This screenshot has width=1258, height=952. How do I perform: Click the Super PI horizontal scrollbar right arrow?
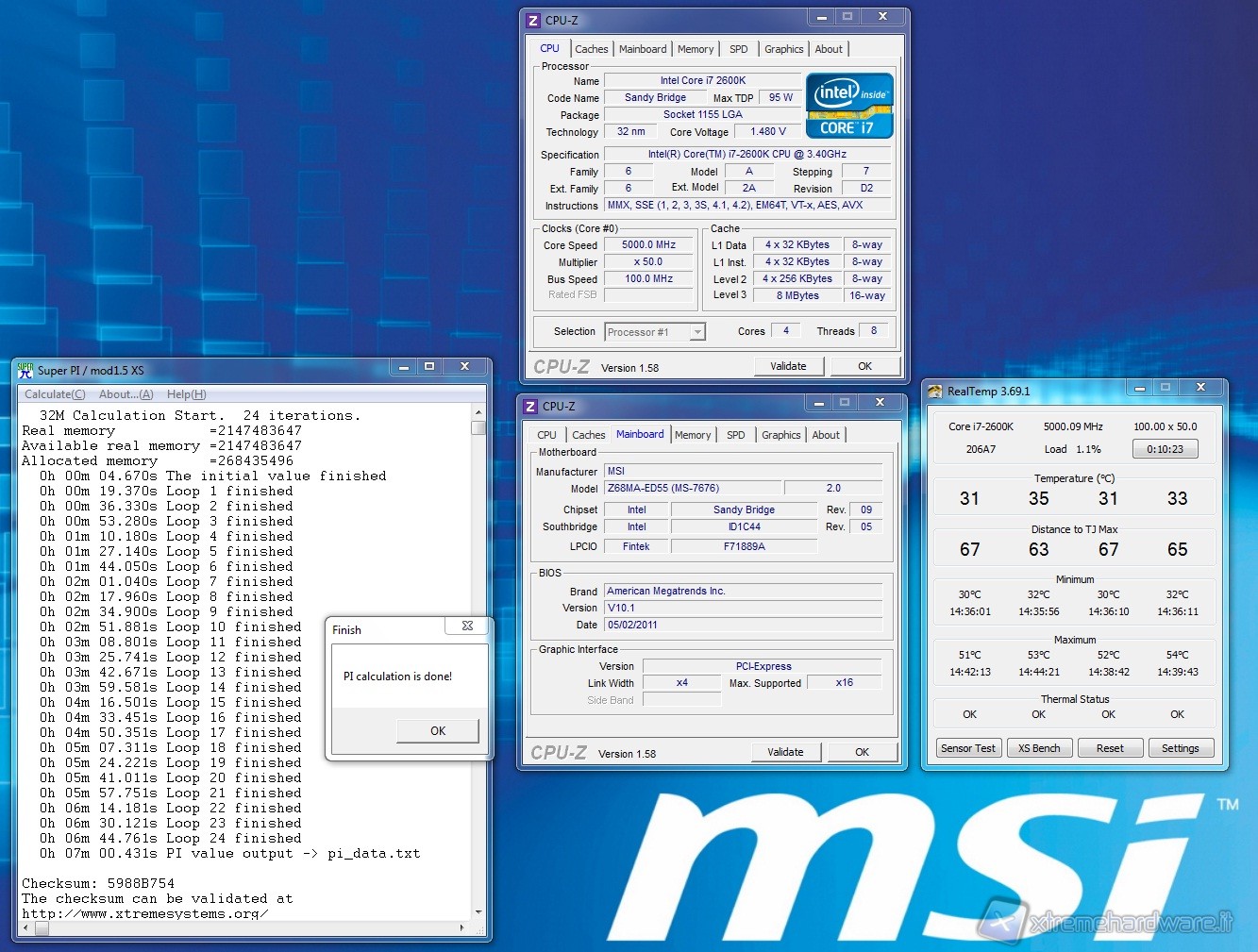[461, 928]
